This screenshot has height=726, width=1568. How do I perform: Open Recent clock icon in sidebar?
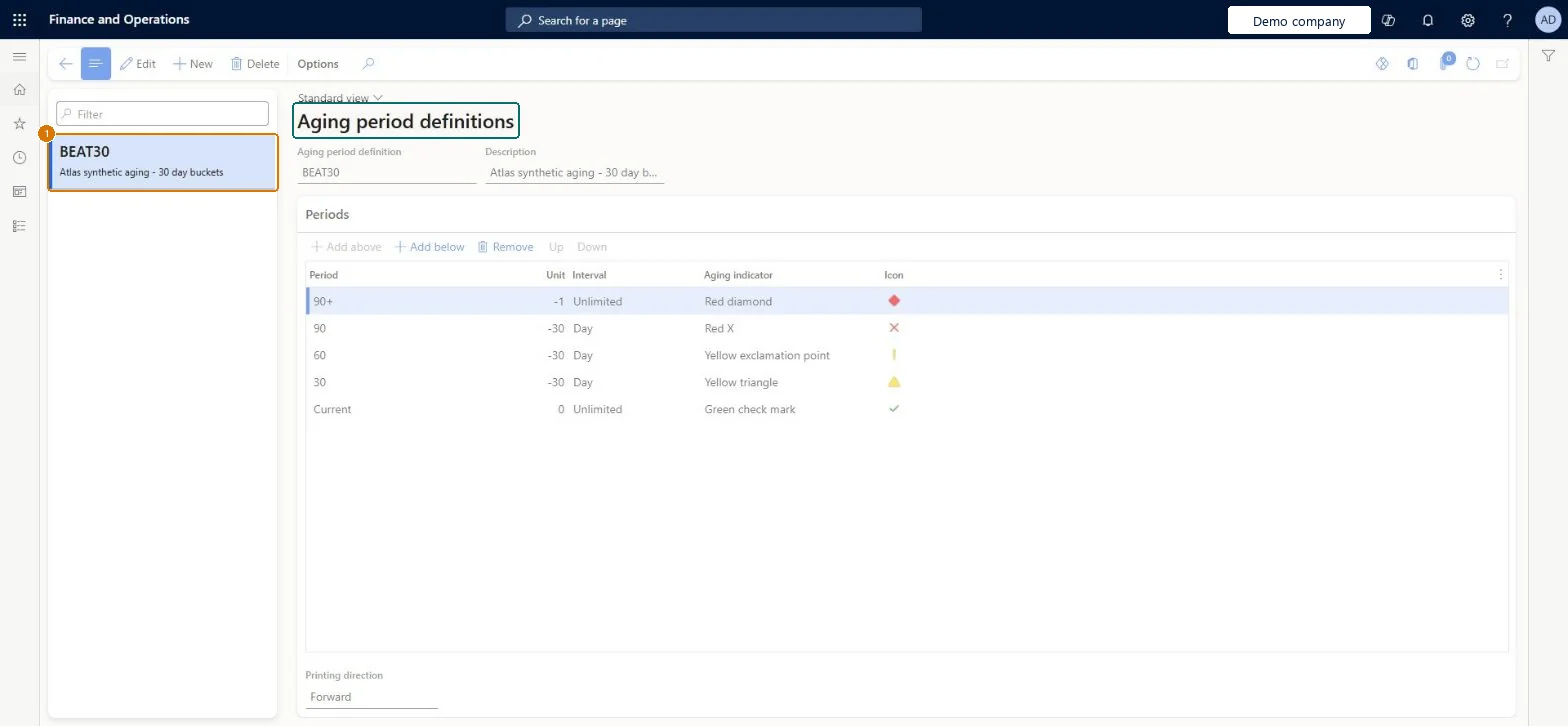pos(19,158)
